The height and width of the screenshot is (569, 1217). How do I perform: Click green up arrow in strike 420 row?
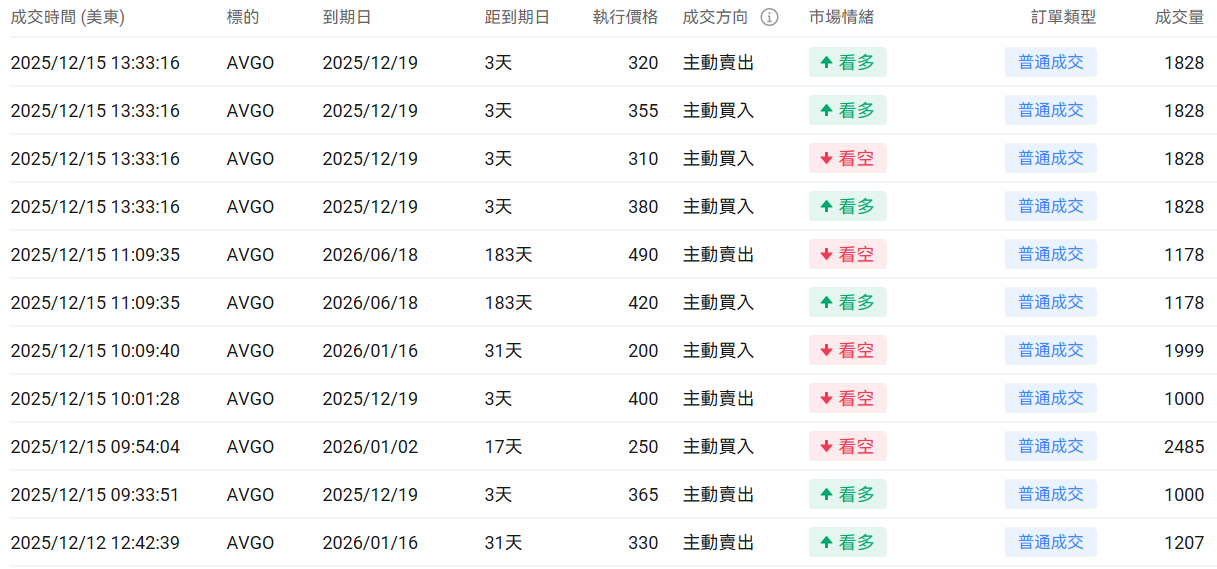click(x=826, y=303)
